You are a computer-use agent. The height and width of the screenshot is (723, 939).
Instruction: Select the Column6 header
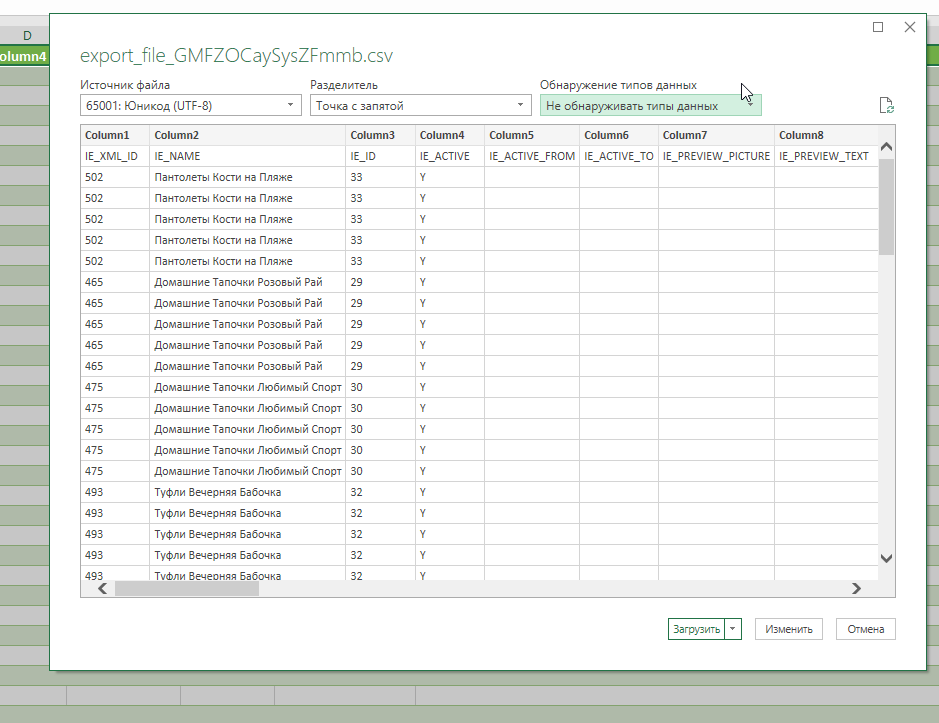click(x=619, y=135)
